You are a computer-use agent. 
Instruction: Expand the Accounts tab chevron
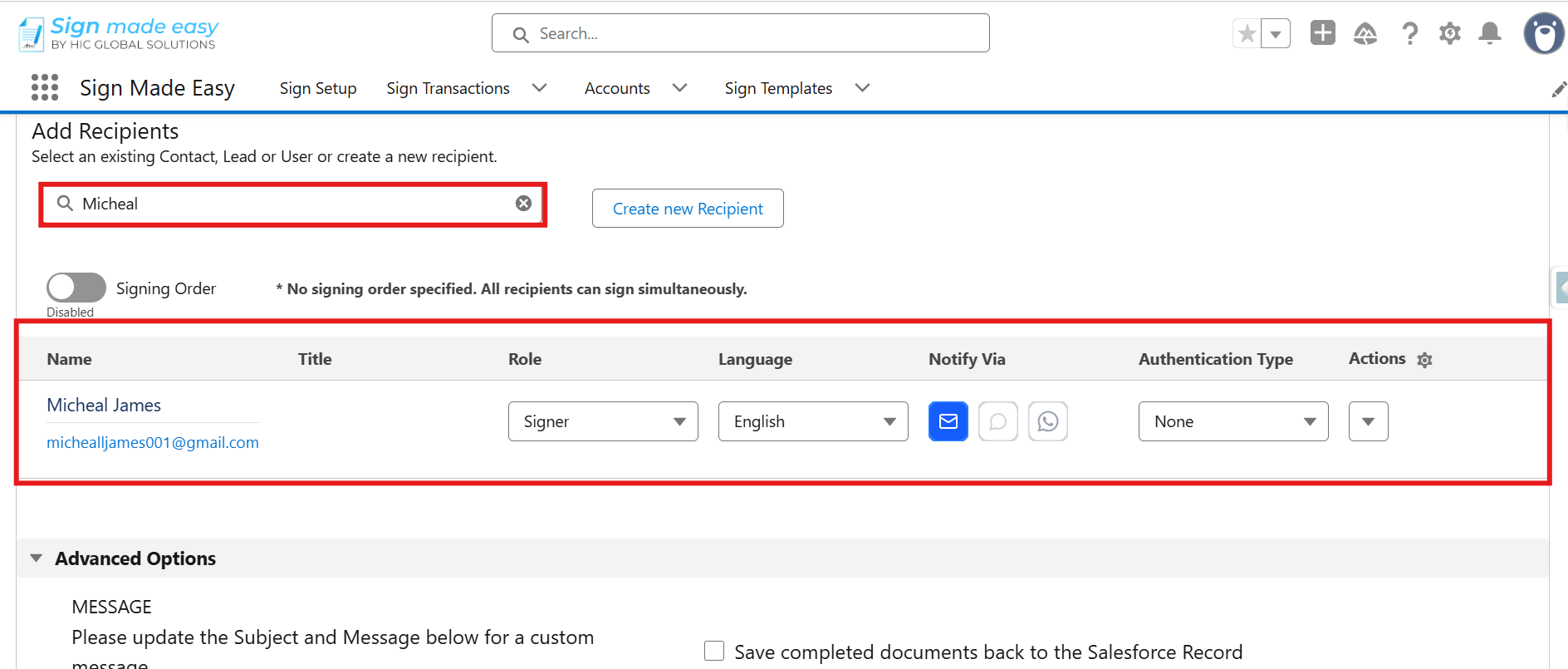point(680,88)
